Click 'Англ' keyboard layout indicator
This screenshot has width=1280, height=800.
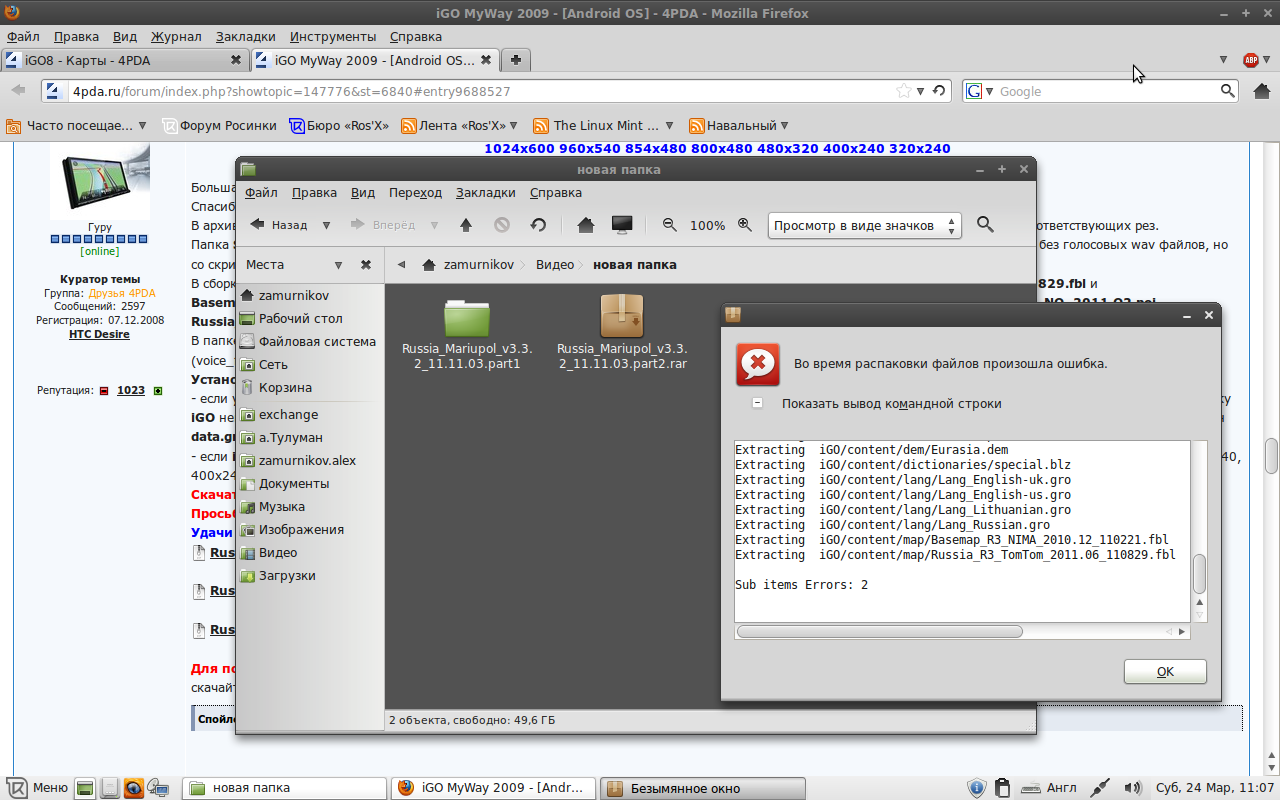tap(1049, 788)
